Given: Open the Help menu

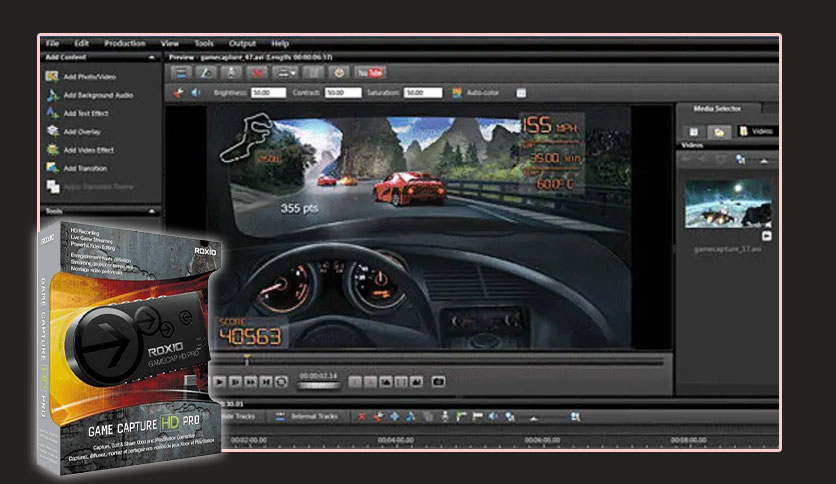Looking at the screenshot, I should point(280,44).
